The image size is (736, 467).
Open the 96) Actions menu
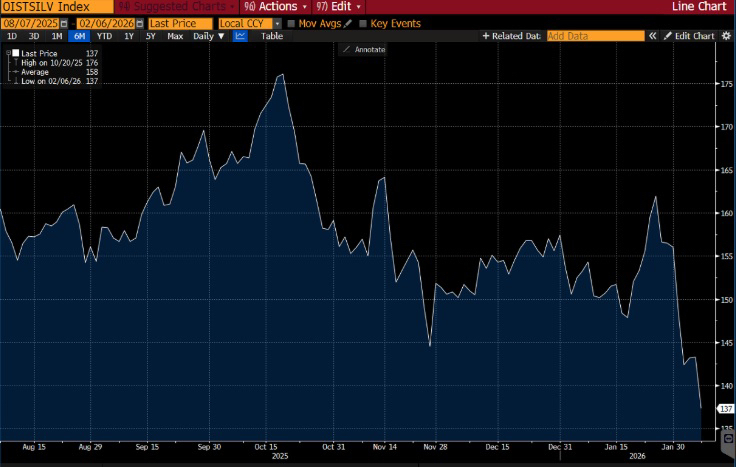[276, 7]
